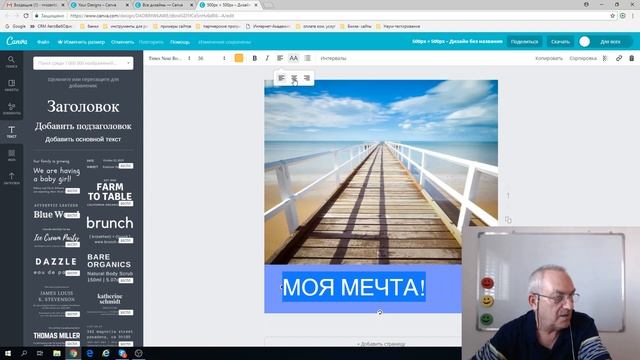This screenshot has width=640, height=360.
Task: Click the Поделиться button
Action: click(524, 42)
